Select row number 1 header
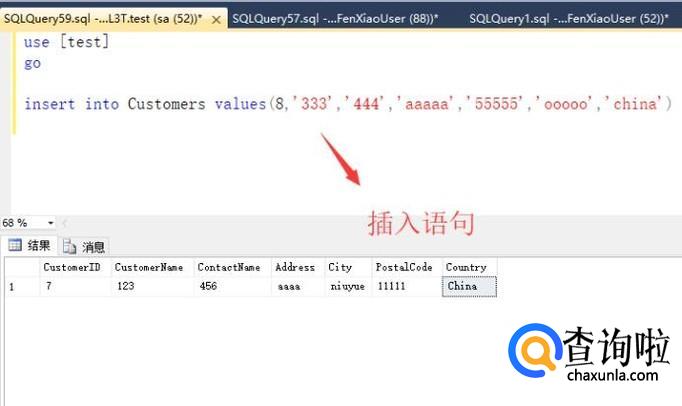Image resolution: width=682 pixels, height=406 pixels. 22,287
